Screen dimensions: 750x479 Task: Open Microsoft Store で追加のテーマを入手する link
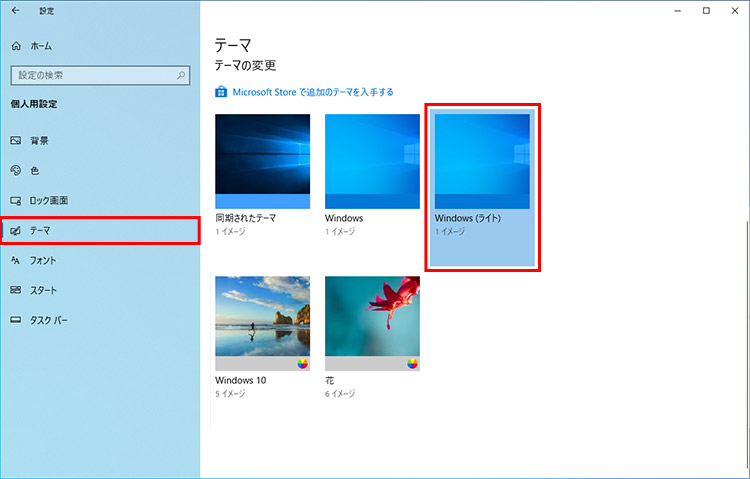click(313, 92)
